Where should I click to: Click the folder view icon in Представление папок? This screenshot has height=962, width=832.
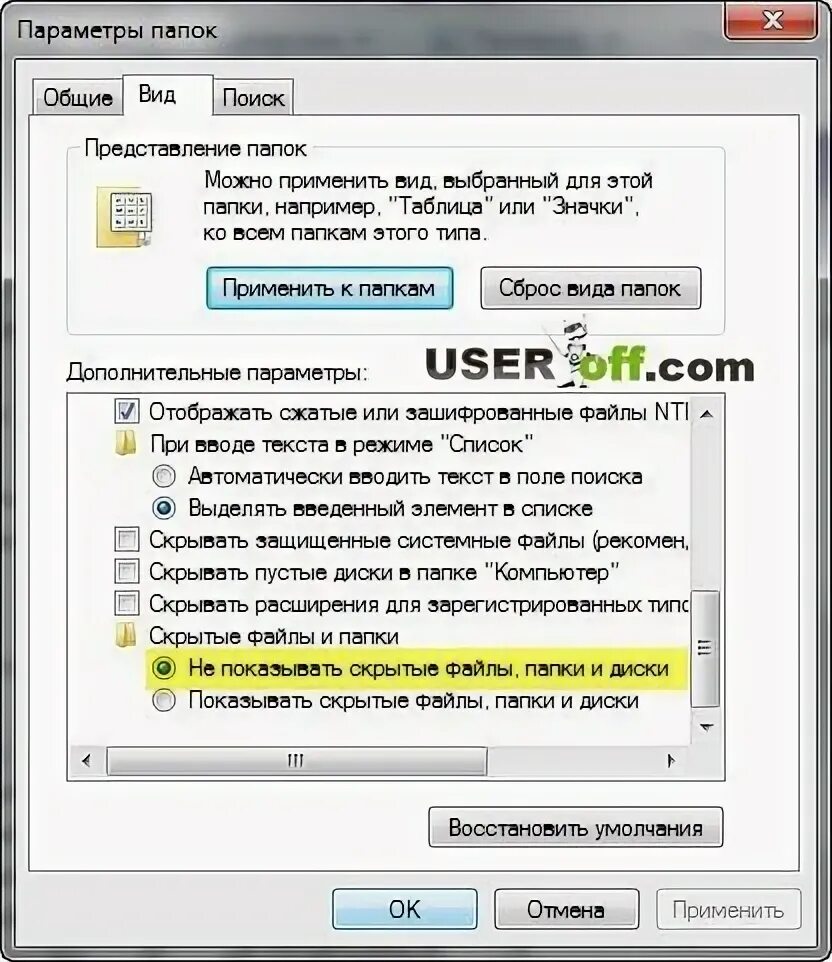click(125, 218)
